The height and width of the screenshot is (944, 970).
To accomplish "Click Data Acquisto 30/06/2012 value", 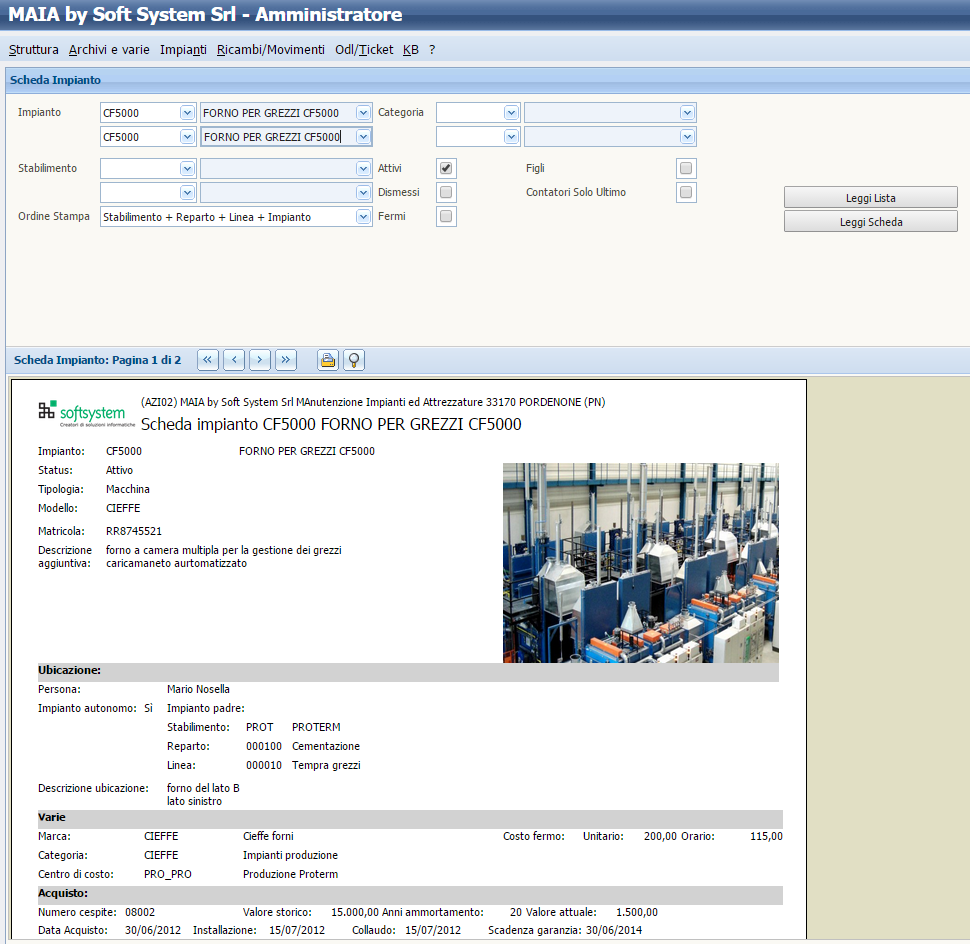I will tap(153, 930).
